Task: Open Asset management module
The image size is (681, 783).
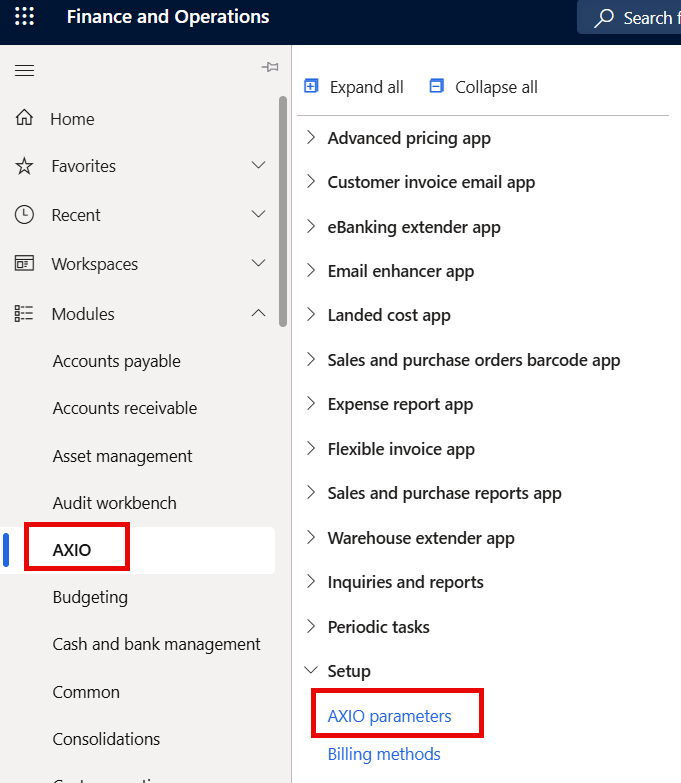Action: point(122,456)
